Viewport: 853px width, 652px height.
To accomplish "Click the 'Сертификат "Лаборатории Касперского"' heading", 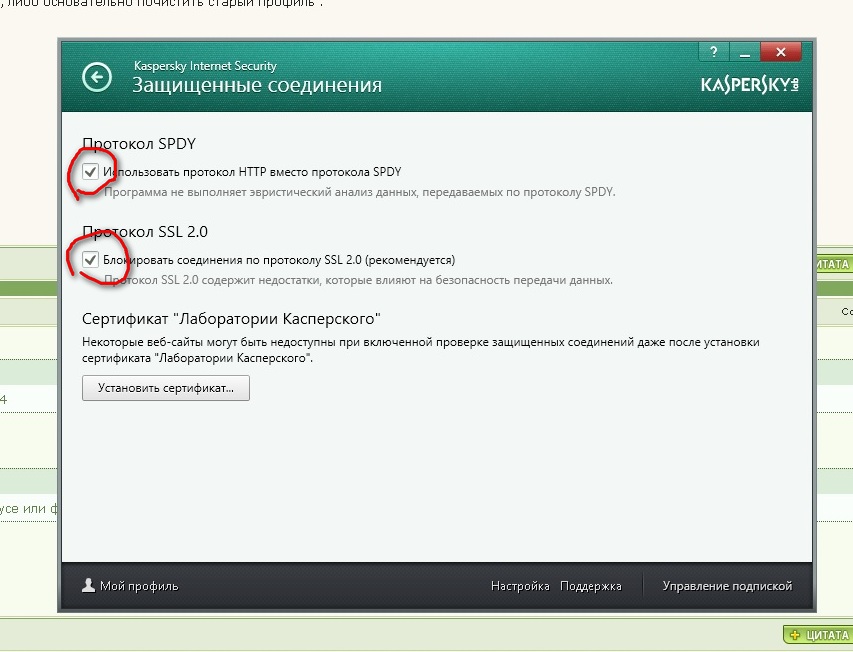I will point(231,319).
